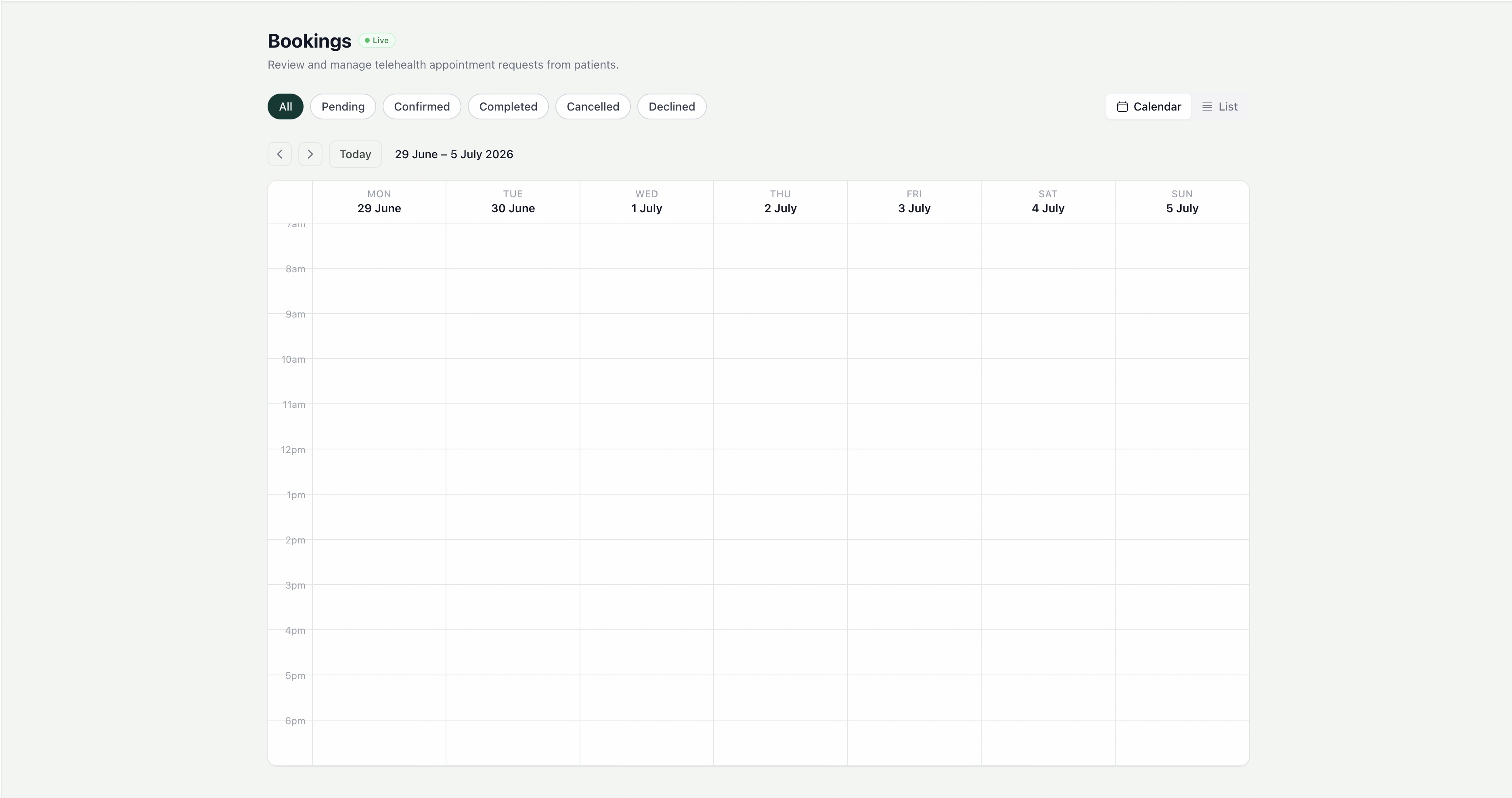Click the 11am time label
1512x798 pixels.
(293, 405)
